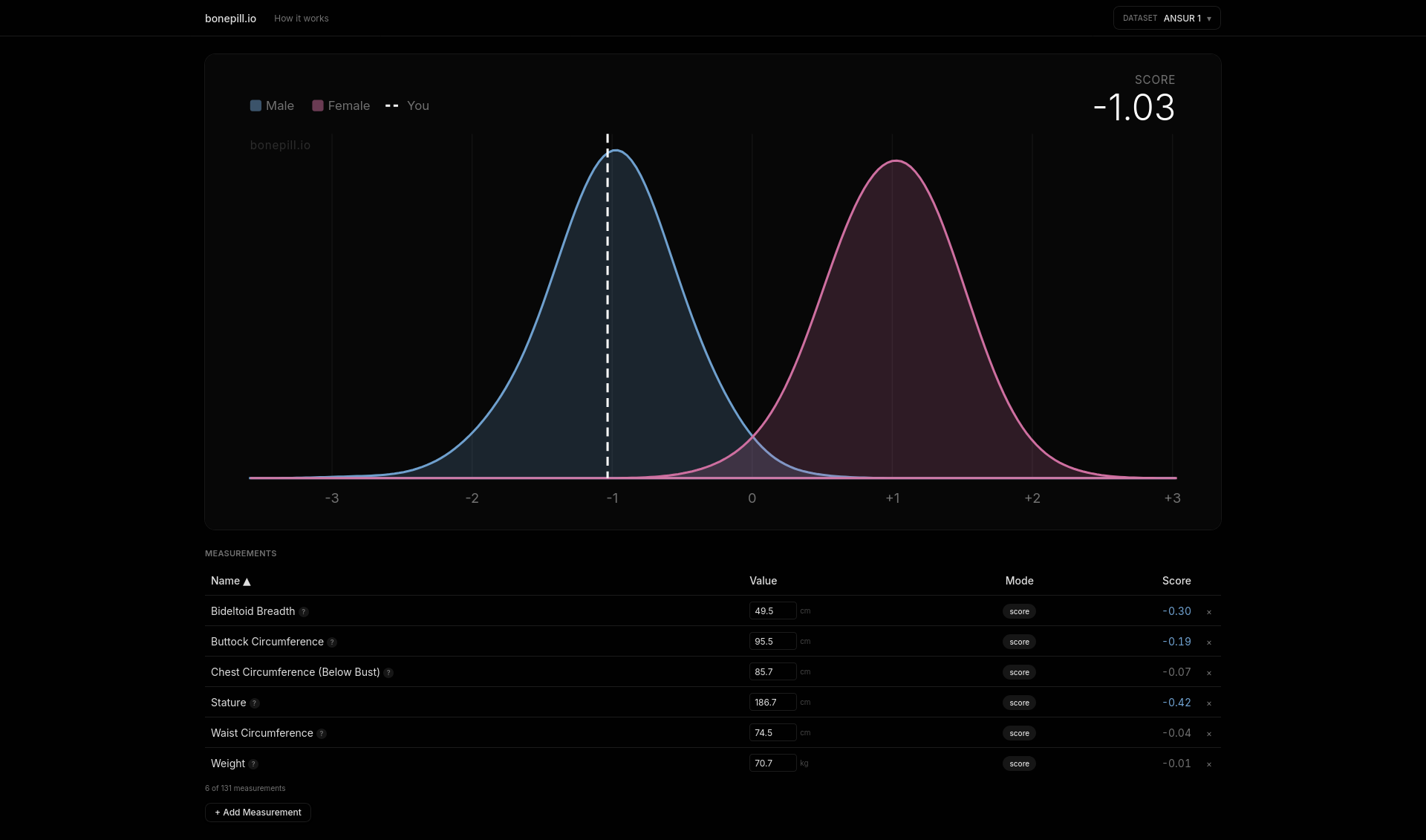The height and width of the screenshot is (840, 1426).
Task: Click the Stature help question mark
Action: click(x=255, y=703)
